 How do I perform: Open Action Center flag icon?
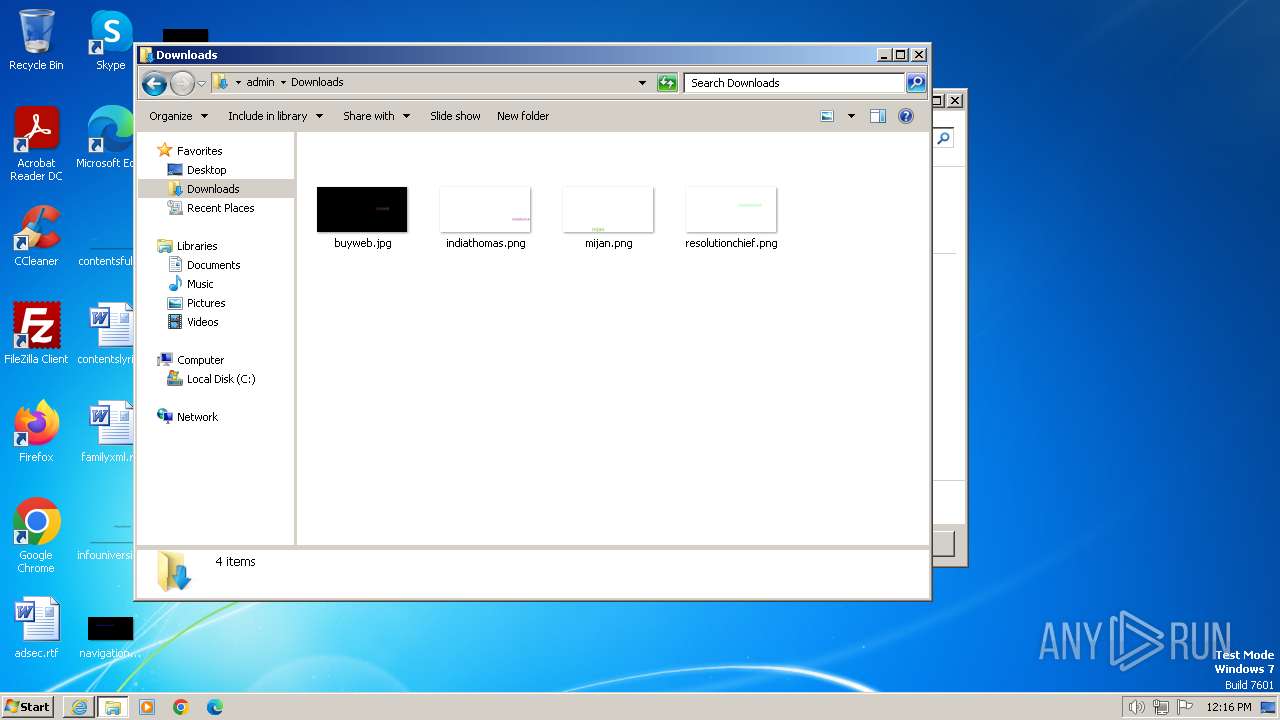[x=1185, y=707]
